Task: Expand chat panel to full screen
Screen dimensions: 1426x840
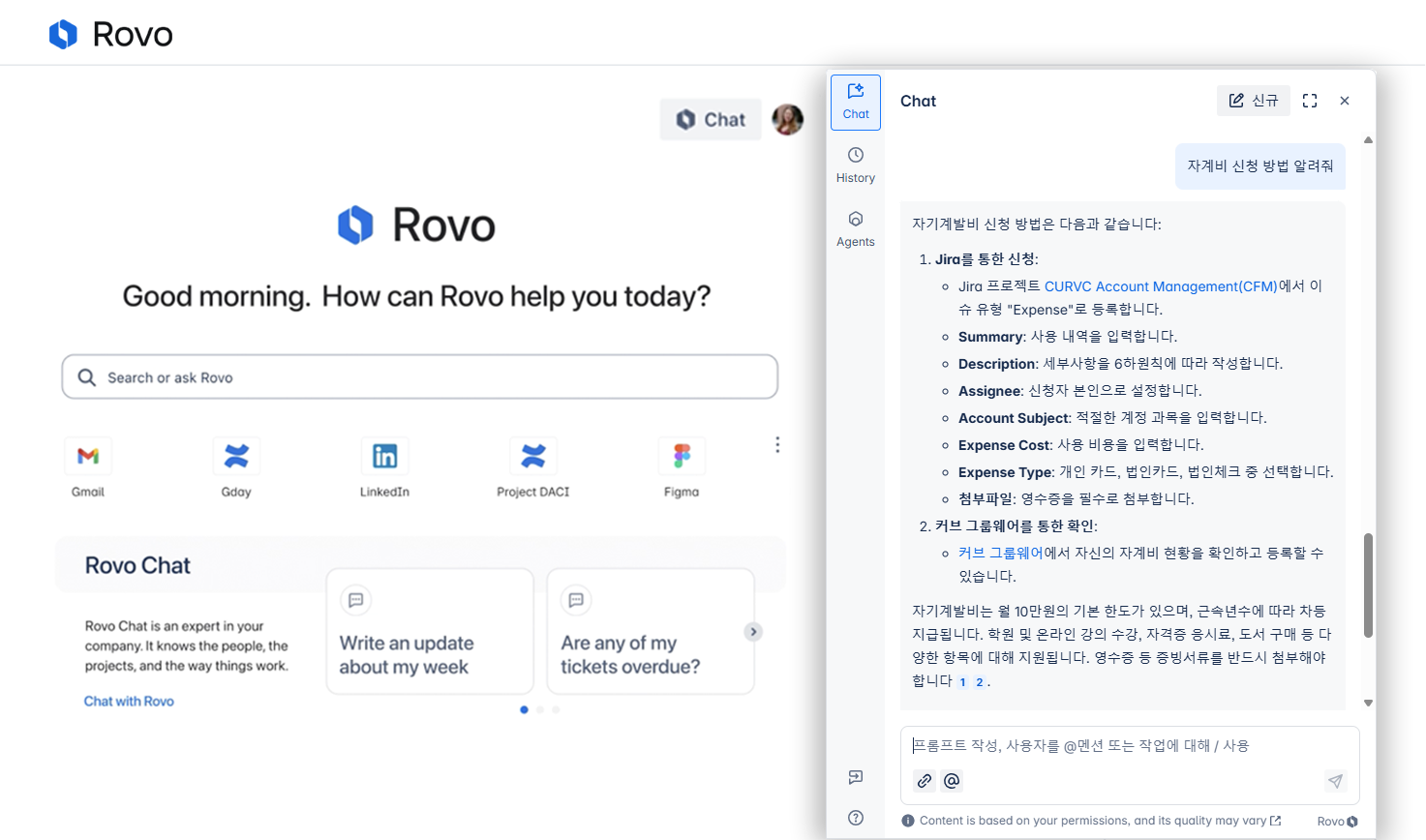Action: pyautogui.click(x=1310, y=101)
